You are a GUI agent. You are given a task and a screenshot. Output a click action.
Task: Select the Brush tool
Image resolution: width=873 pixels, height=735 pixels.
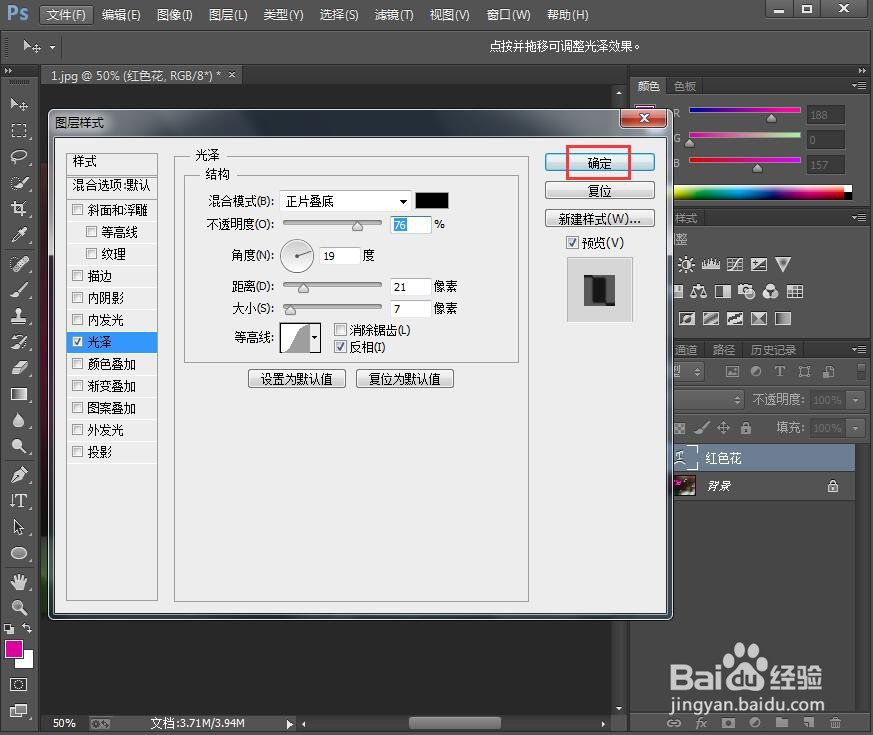pos(19,290)
